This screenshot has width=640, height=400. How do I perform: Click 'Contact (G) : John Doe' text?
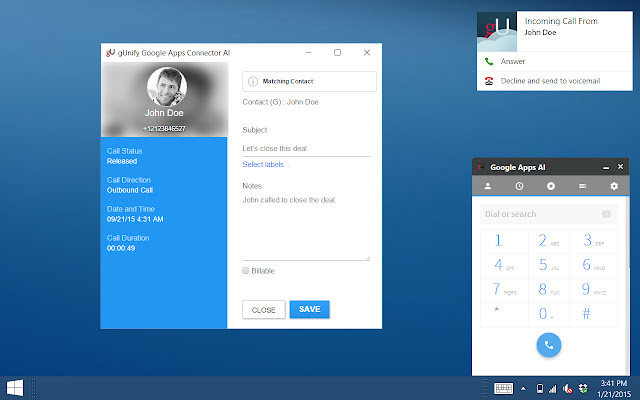coord(280,102)
